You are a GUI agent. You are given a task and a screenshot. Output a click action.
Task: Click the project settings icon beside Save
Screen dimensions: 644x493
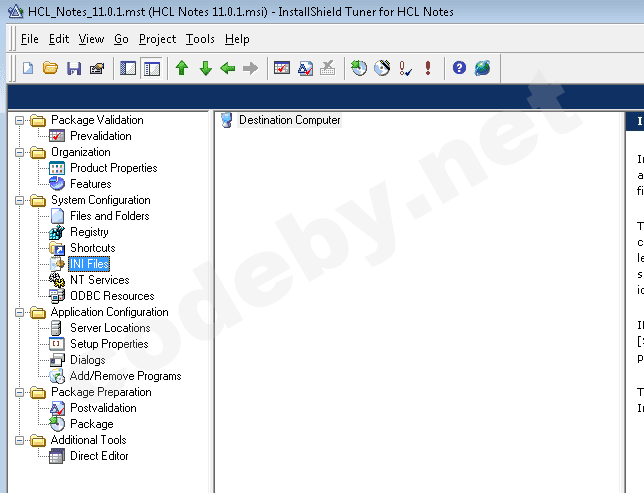[97, 68]
